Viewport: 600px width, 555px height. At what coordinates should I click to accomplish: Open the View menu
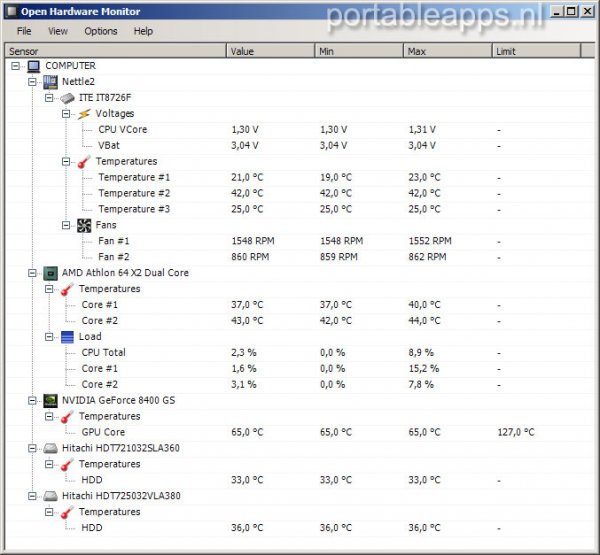pyautogui.click(x=58, y=31)
